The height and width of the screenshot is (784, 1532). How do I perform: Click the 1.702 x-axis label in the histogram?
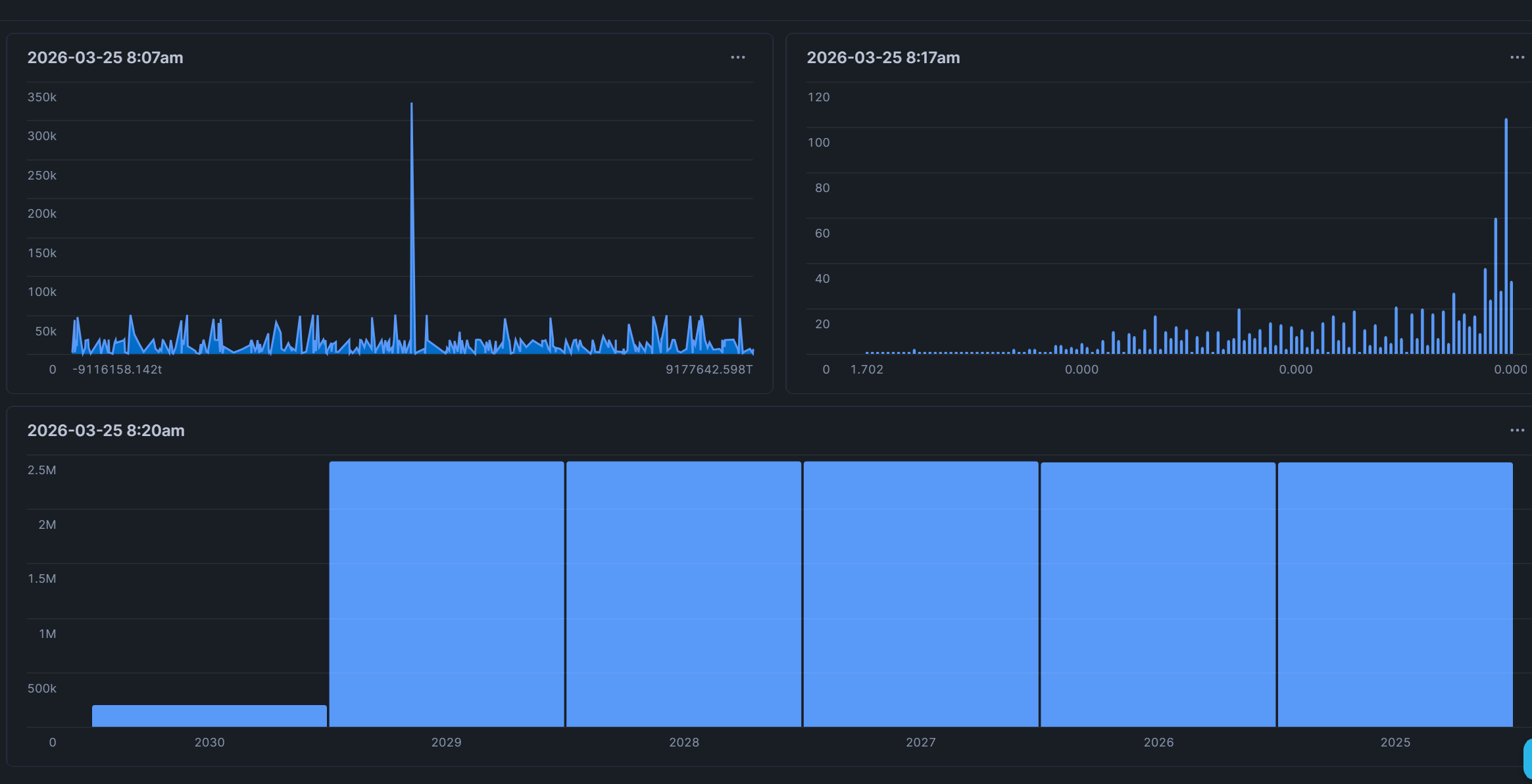coord(866,370)
